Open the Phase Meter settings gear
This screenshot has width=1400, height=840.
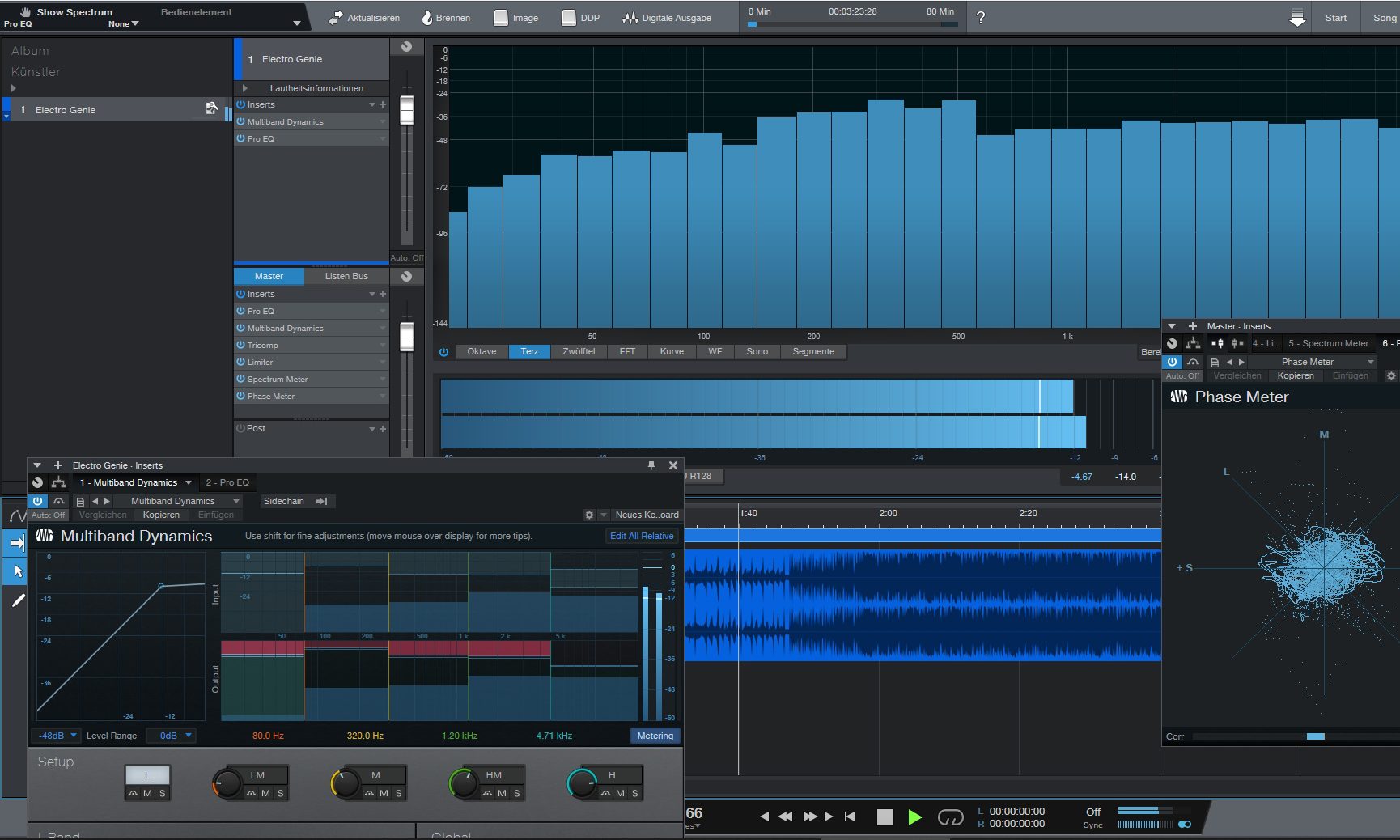click(1390, 375)
